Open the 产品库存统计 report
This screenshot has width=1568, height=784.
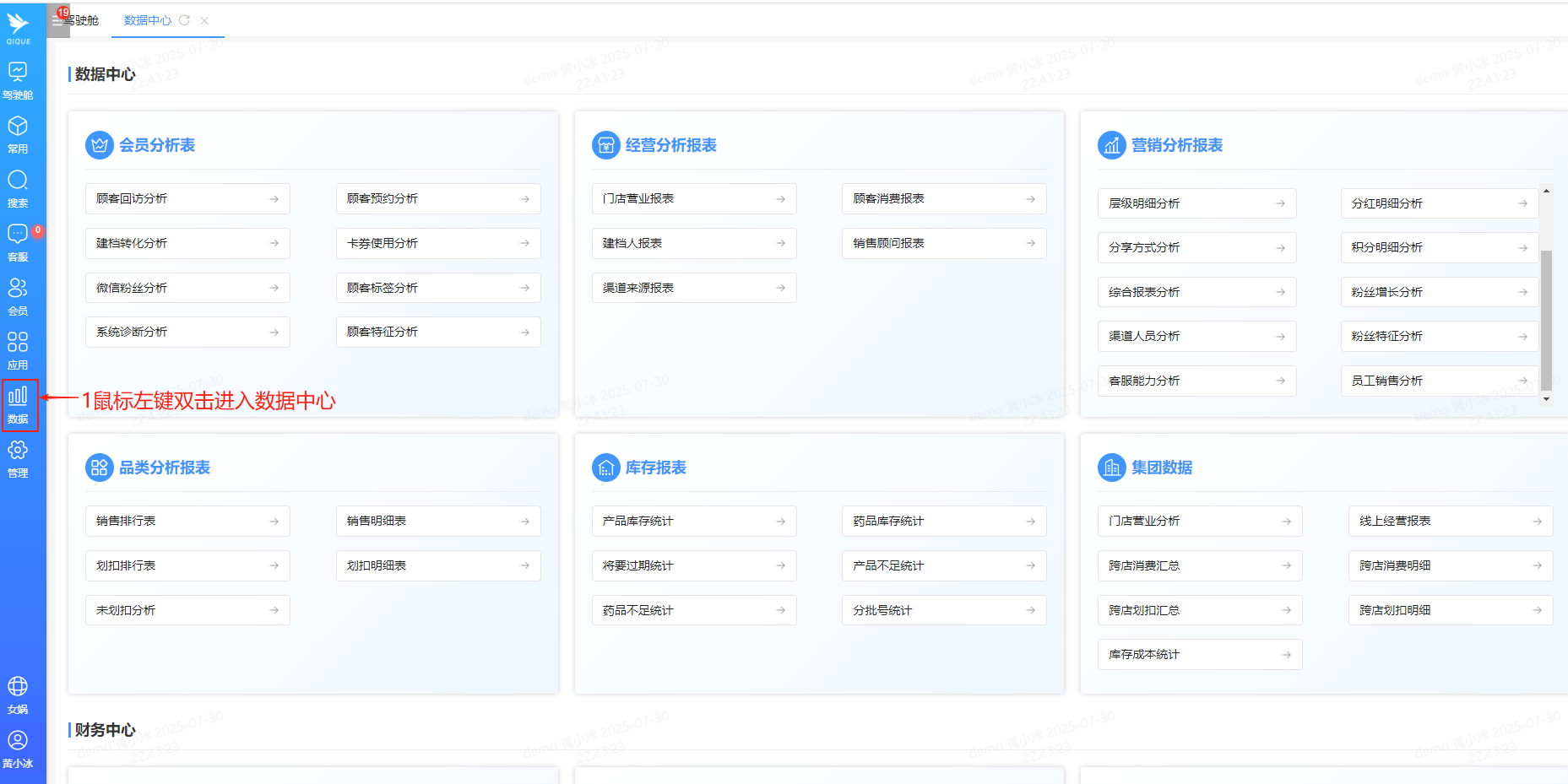click(x=693, y=521)
